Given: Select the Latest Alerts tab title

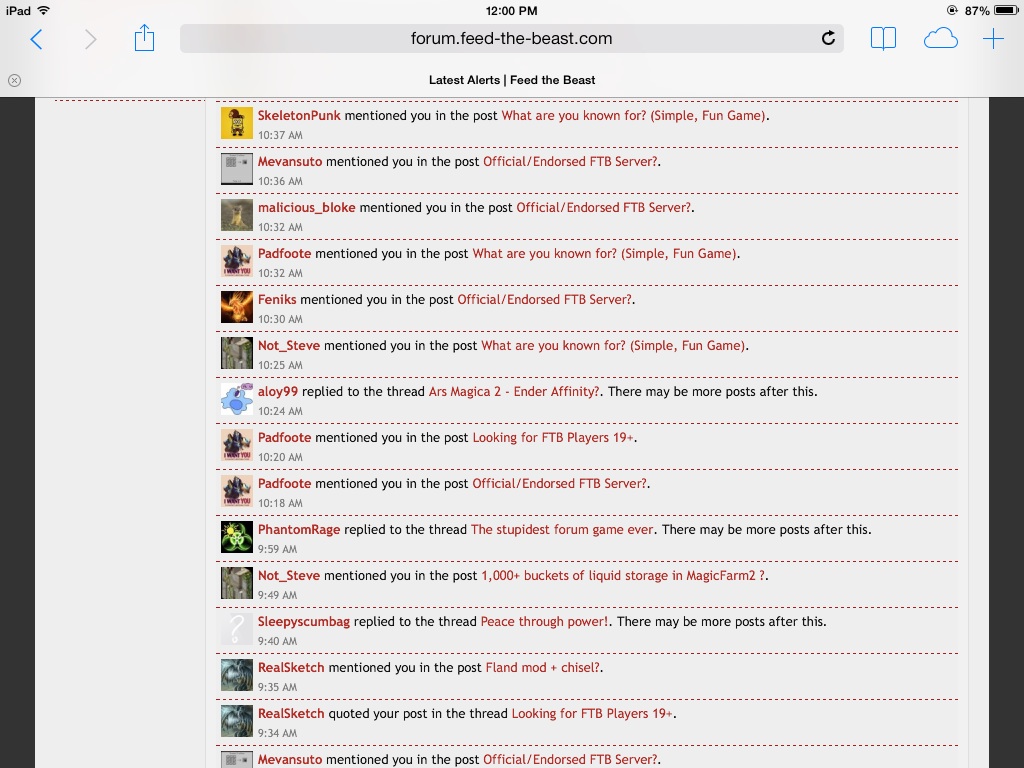Looking at the screenshot, I should pyautogui.click(x=512, y=80).
